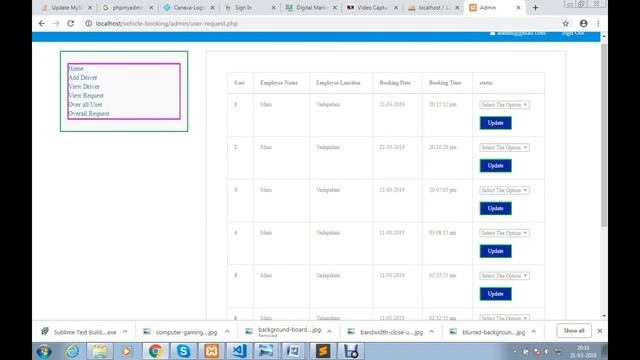Viewport: 640px width, 360px height.
Task: Open status dropdown for row 5
Action: [504, 276]
